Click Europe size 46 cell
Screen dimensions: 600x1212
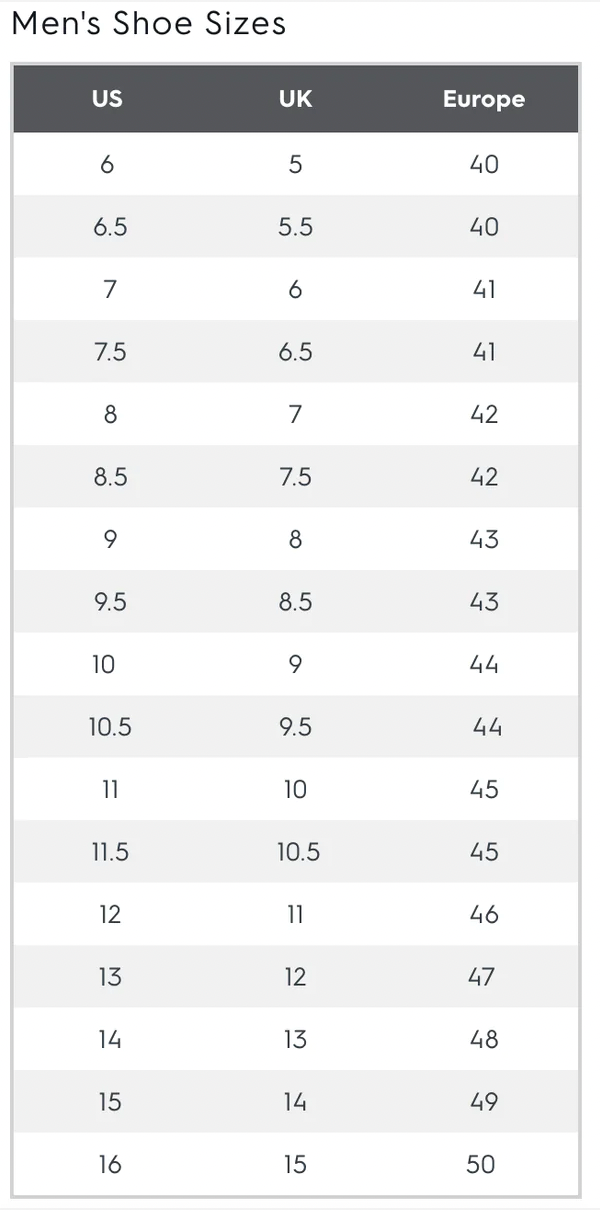pyautogui.click(x=484, y=914)
